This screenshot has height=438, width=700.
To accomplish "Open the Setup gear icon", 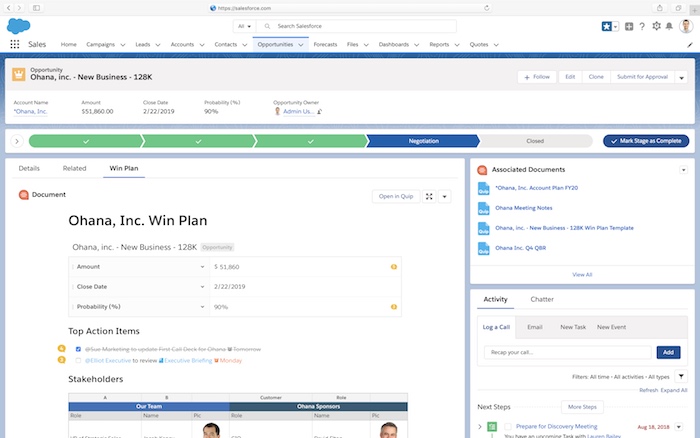I will [x=659, y=26].
